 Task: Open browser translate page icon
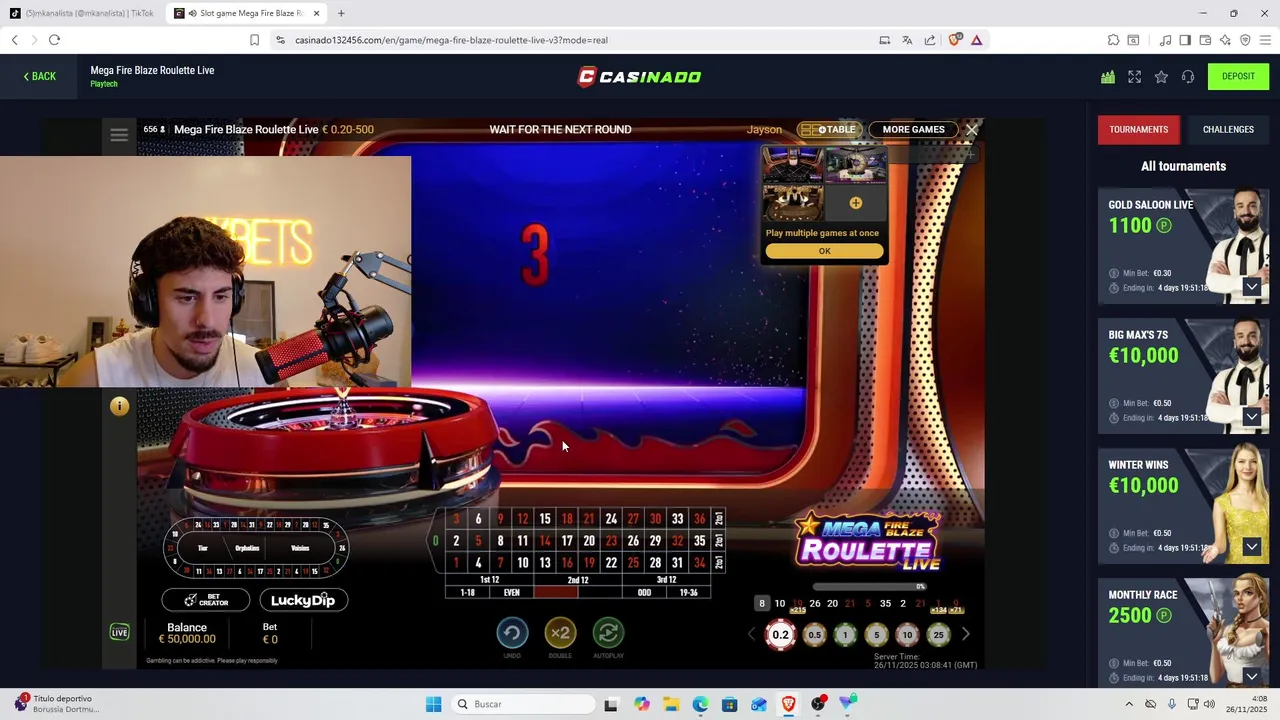pos(907,40)
